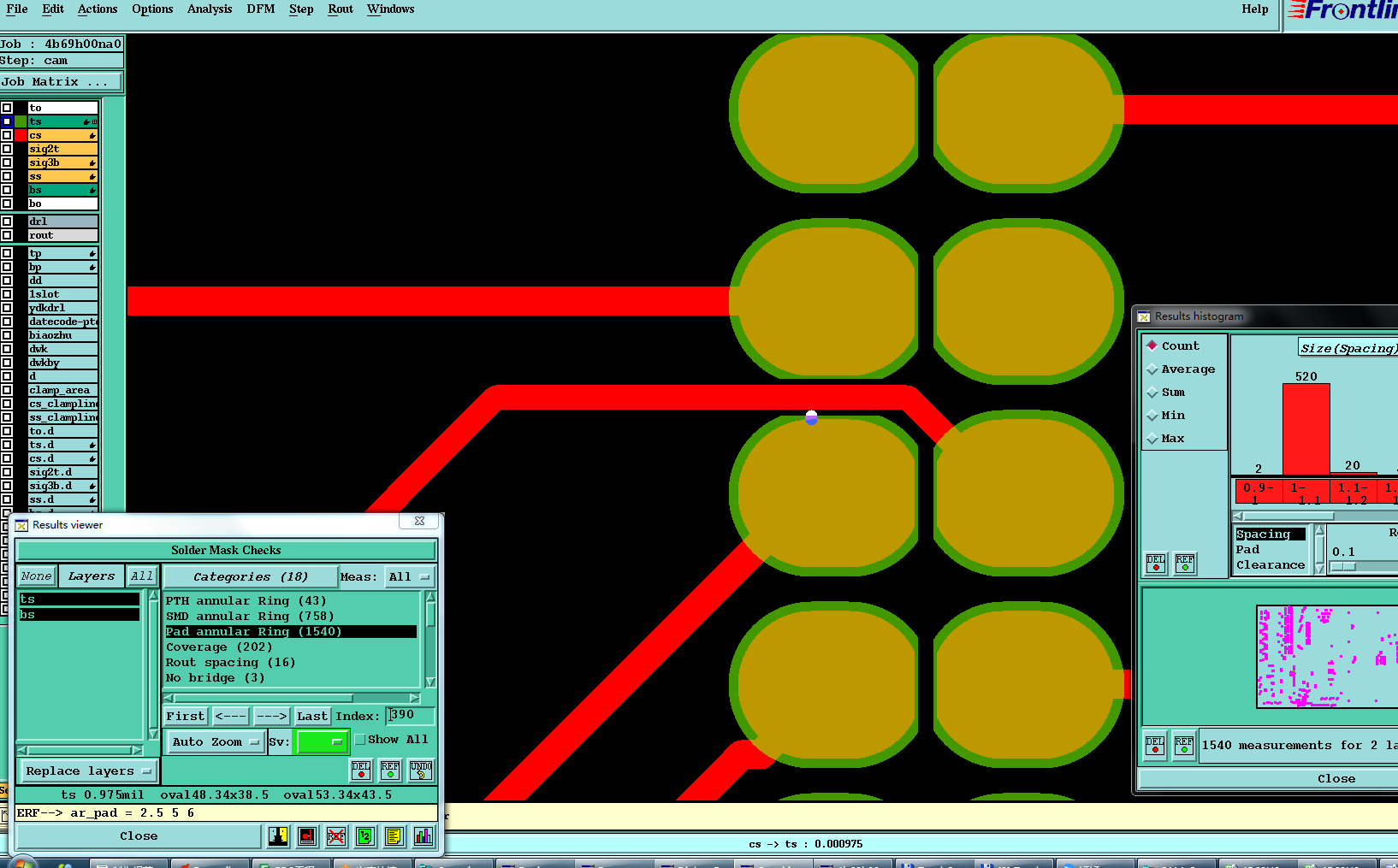The height and width of the screenshot is (868, 1398).
Task: Click up arrow of categories list scrollbar
Action: (x=430, y=597)
